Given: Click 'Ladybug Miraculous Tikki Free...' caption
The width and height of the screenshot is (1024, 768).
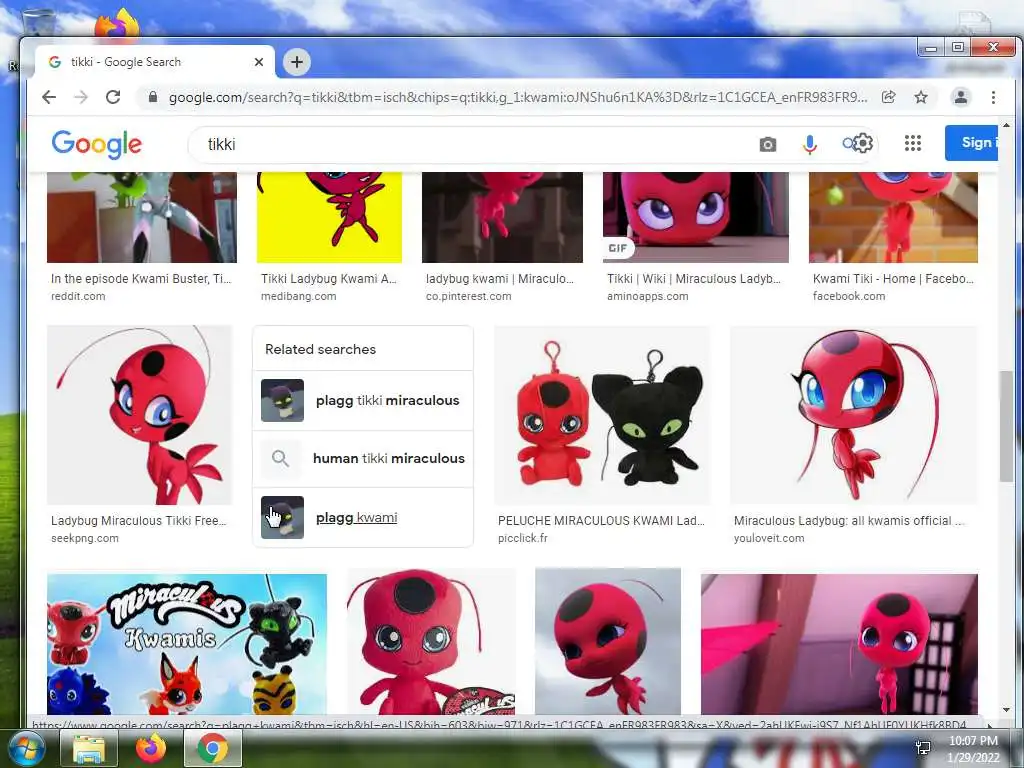Looking at the screenshot, I should 138,520.
